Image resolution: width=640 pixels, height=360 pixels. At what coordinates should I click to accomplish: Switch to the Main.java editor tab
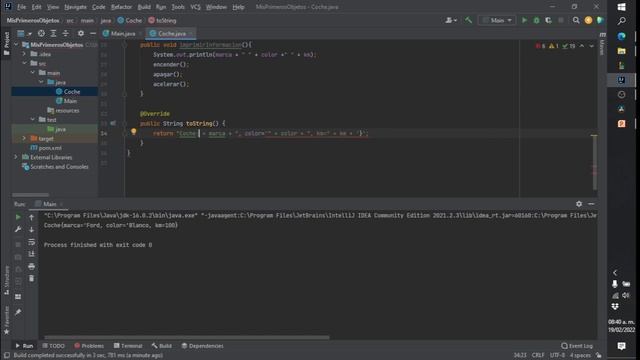click(x=122, y=33)
